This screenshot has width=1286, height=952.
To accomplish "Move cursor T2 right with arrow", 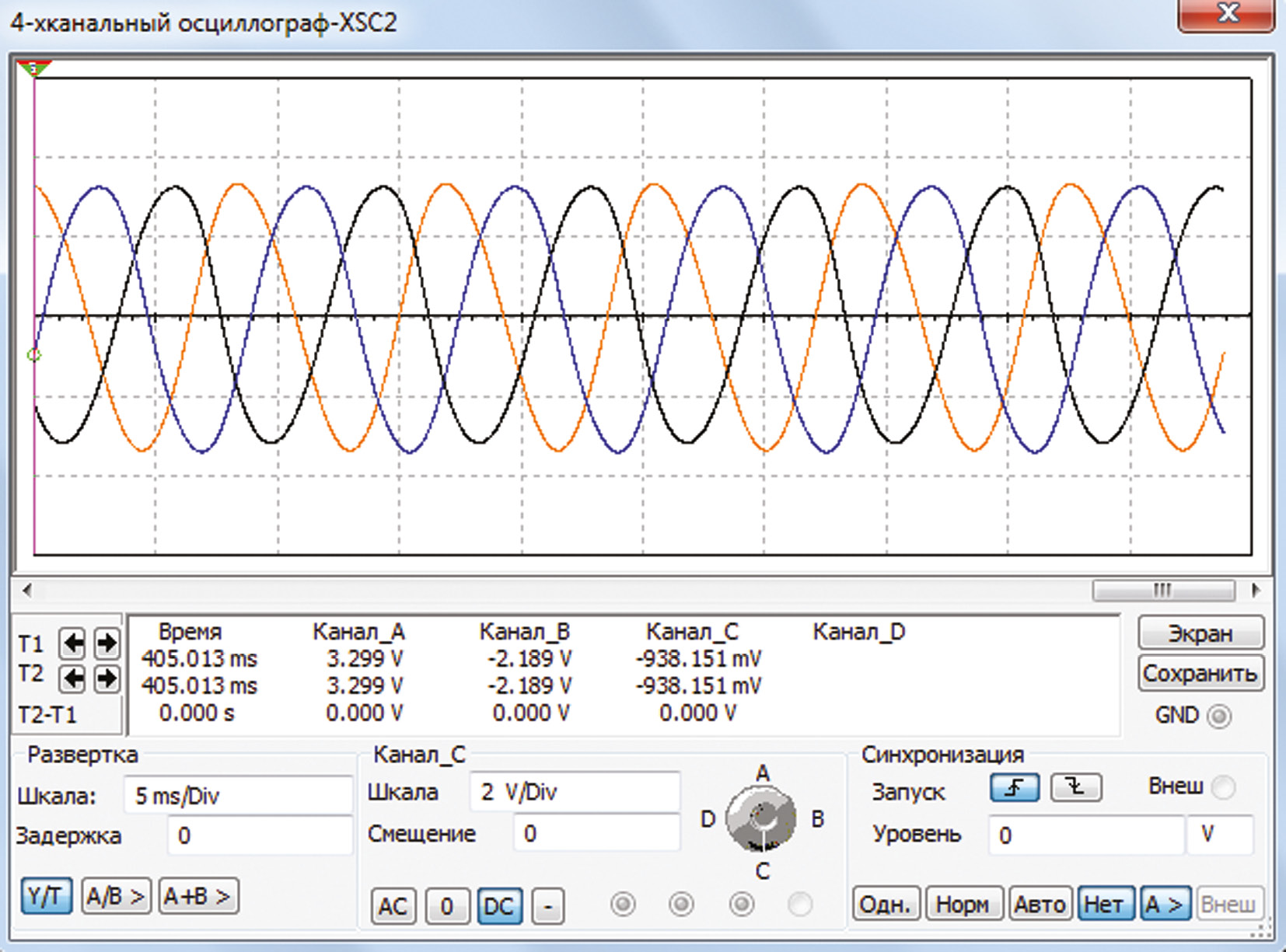I will point(107,678).
